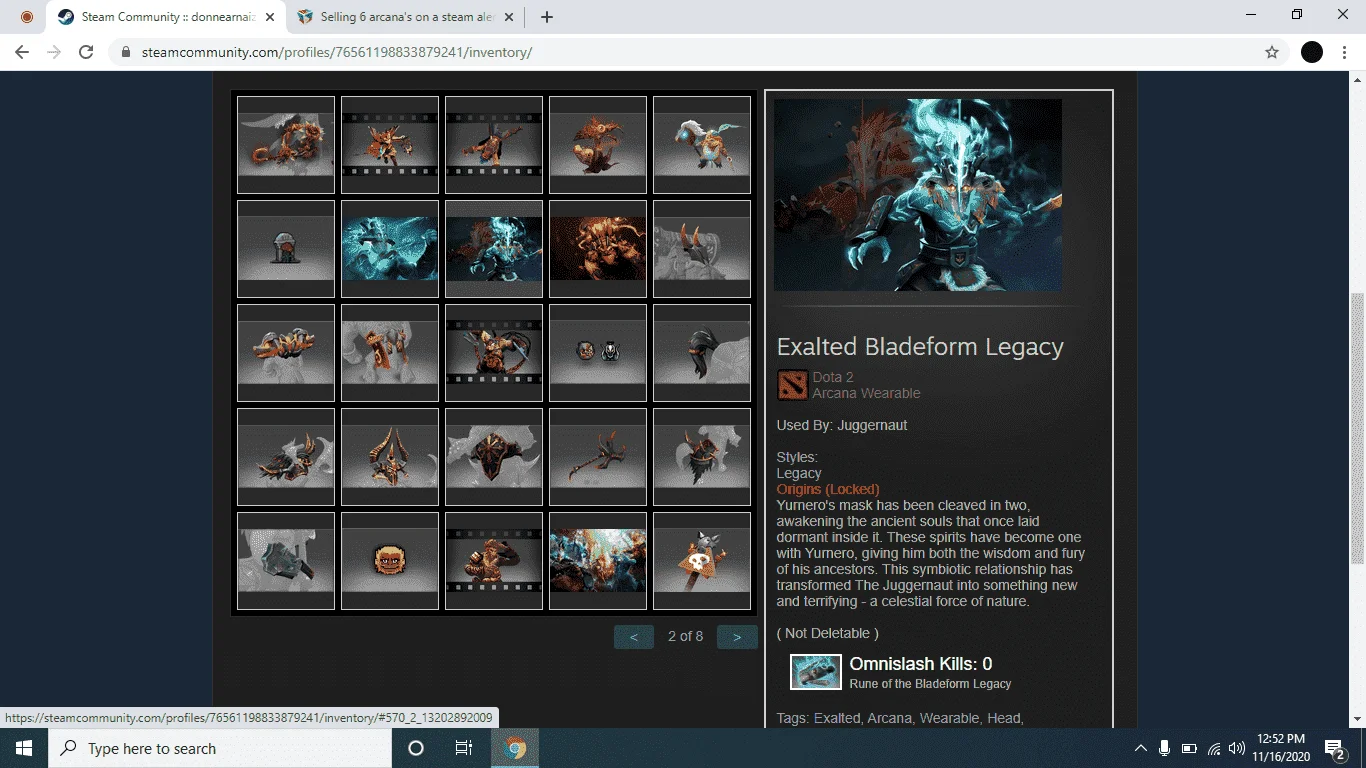This screenshot has width=1366, height=768.
Task: Select the colorful battle loading screen item
Action: click(x=598, y=561)
